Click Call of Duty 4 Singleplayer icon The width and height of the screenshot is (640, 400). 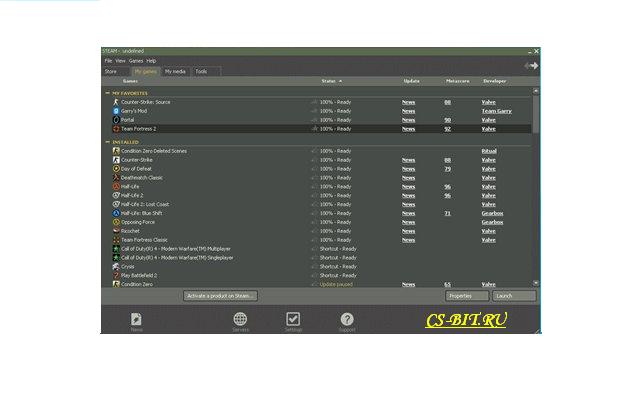[x=116, y=258]
